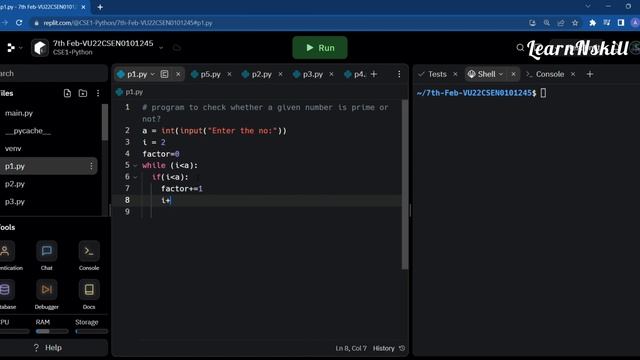Click the p1.py breadcrumb above the code

(x=130, y=92)
